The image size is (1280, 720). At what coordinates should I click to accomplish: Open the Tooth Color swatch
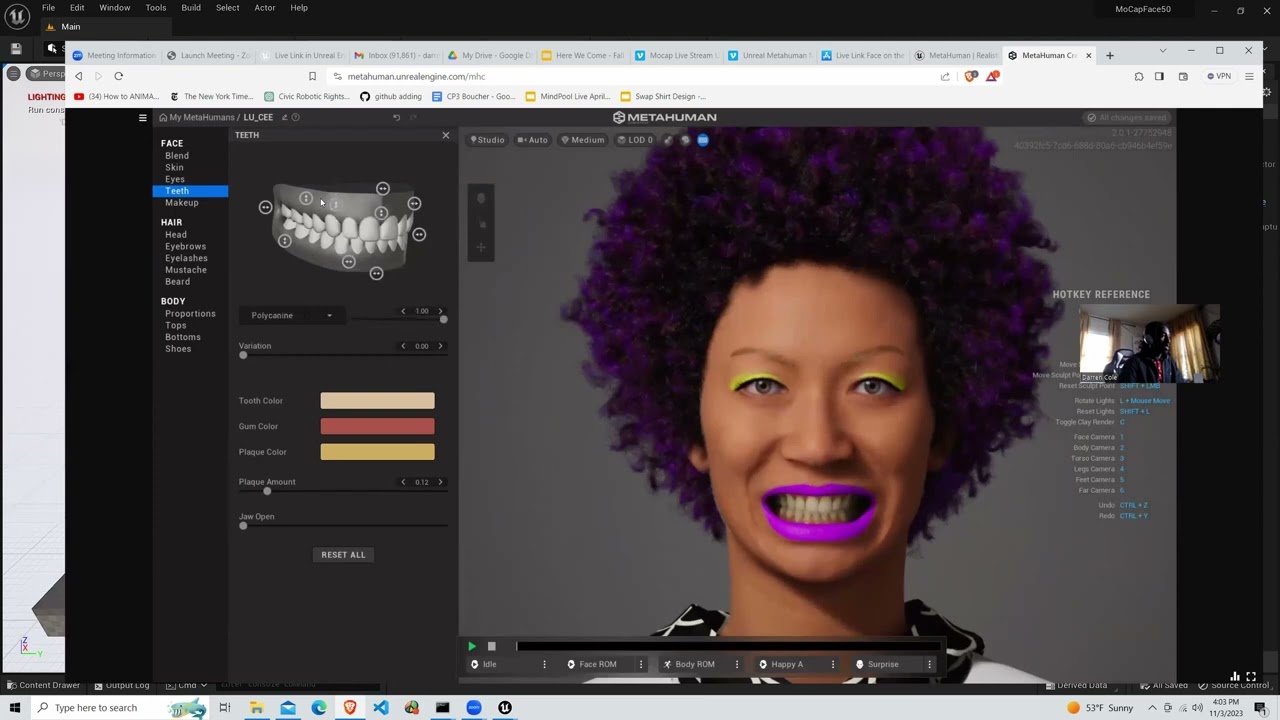[x=377, y=401]
